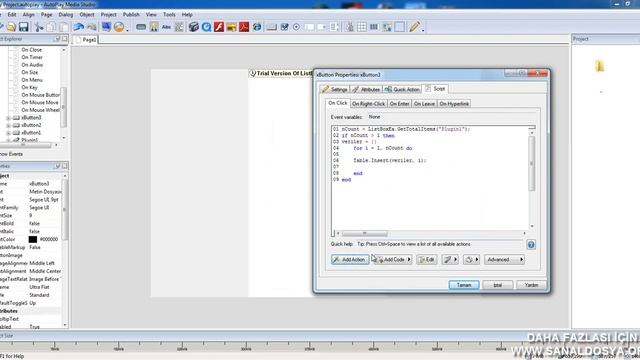Open the Dialog menu

(65, 14)
